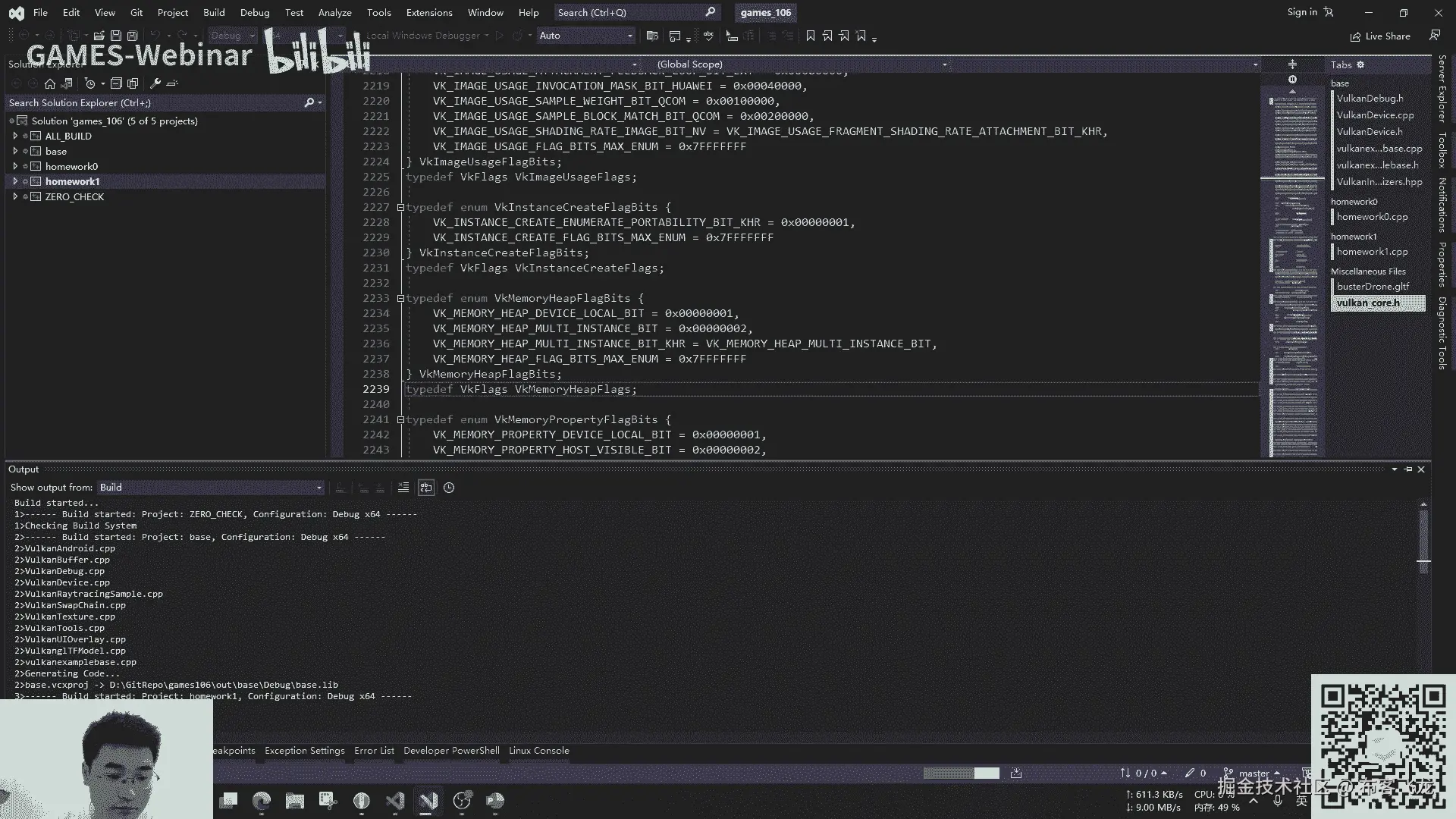This screenshot has width=1456, height=819.
Task: Click the Tabs settings gear icon
Action: tap(1360, 64)
